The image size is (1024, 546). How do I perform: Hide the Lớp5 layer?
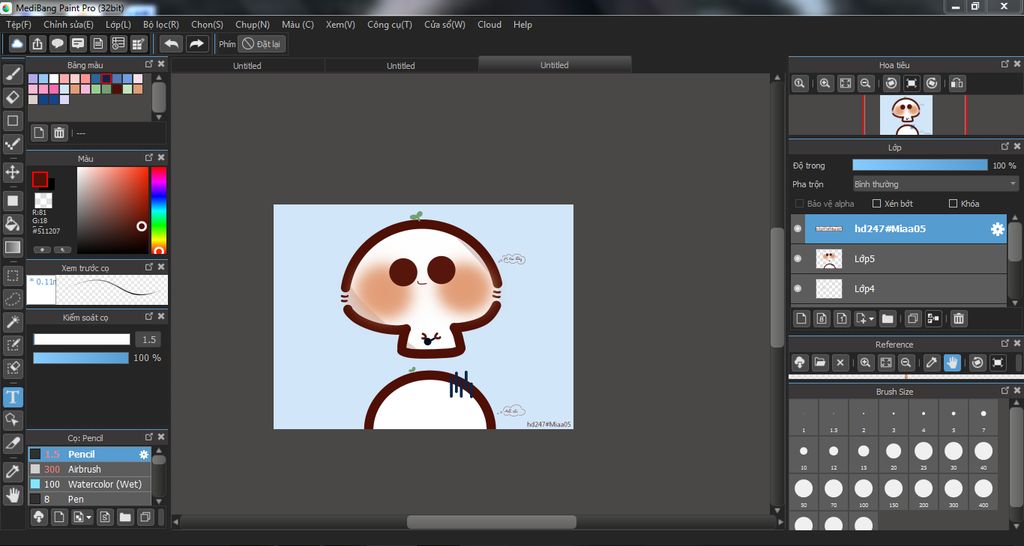[x=797, y=259]
